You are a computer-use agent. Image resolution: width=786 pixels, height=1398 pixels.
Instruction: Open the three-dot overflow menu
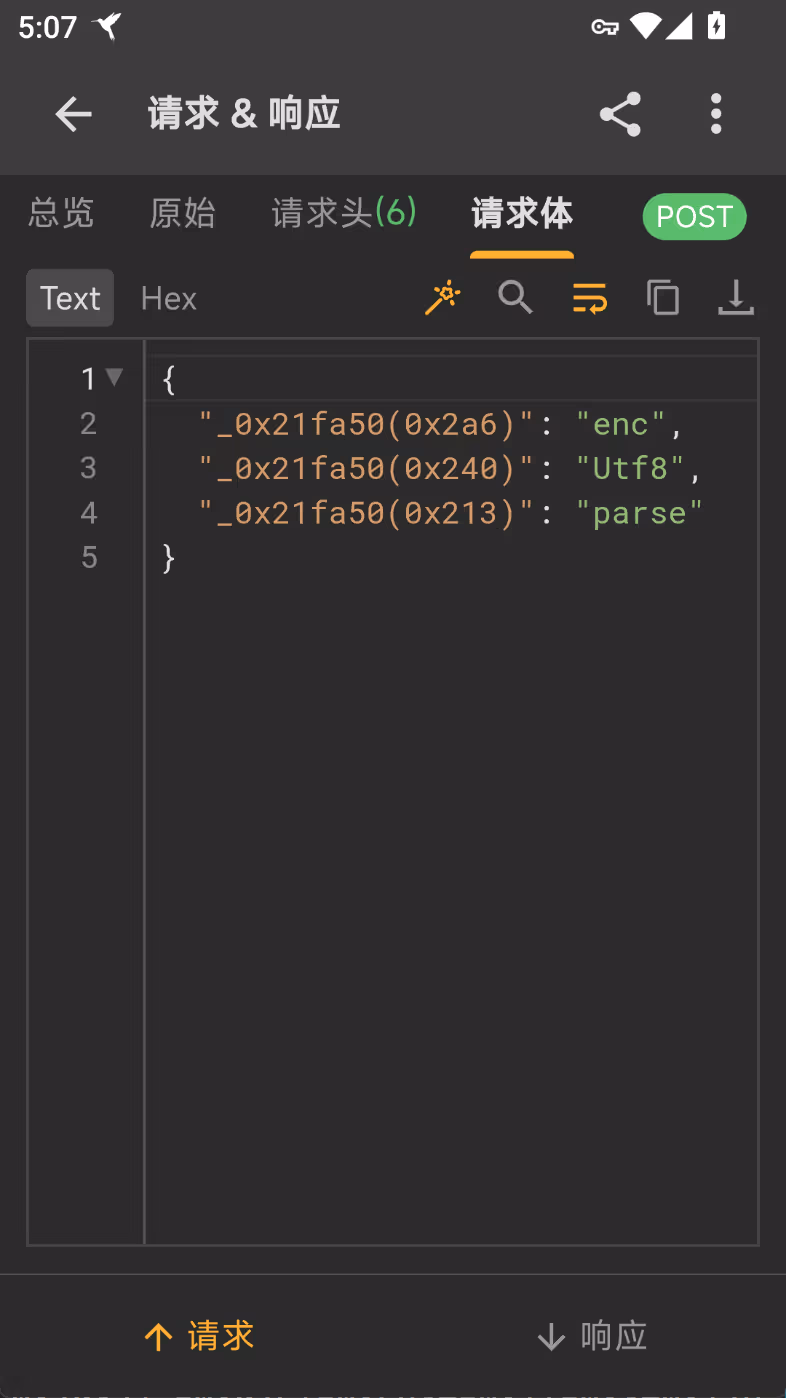coord(716,114)
